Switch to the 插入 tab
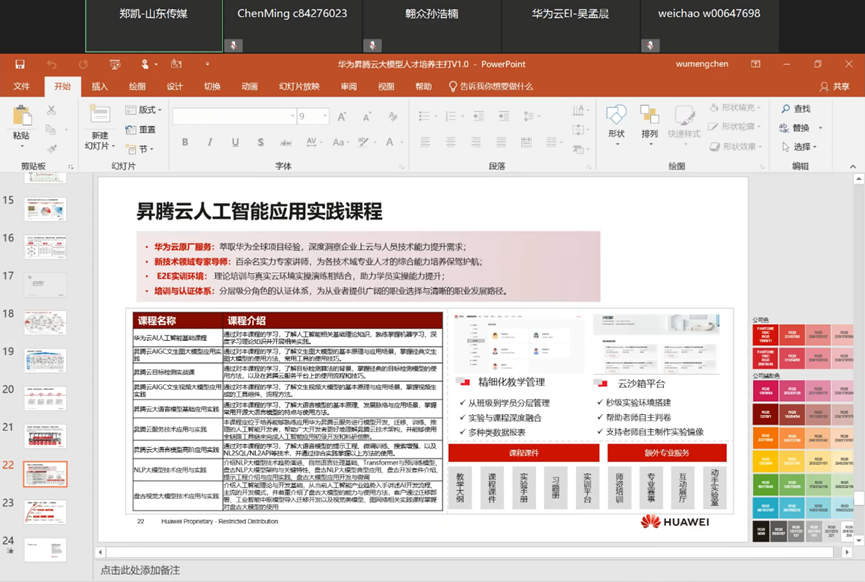Viewport: 865px width, 582px height. [99, 86]
